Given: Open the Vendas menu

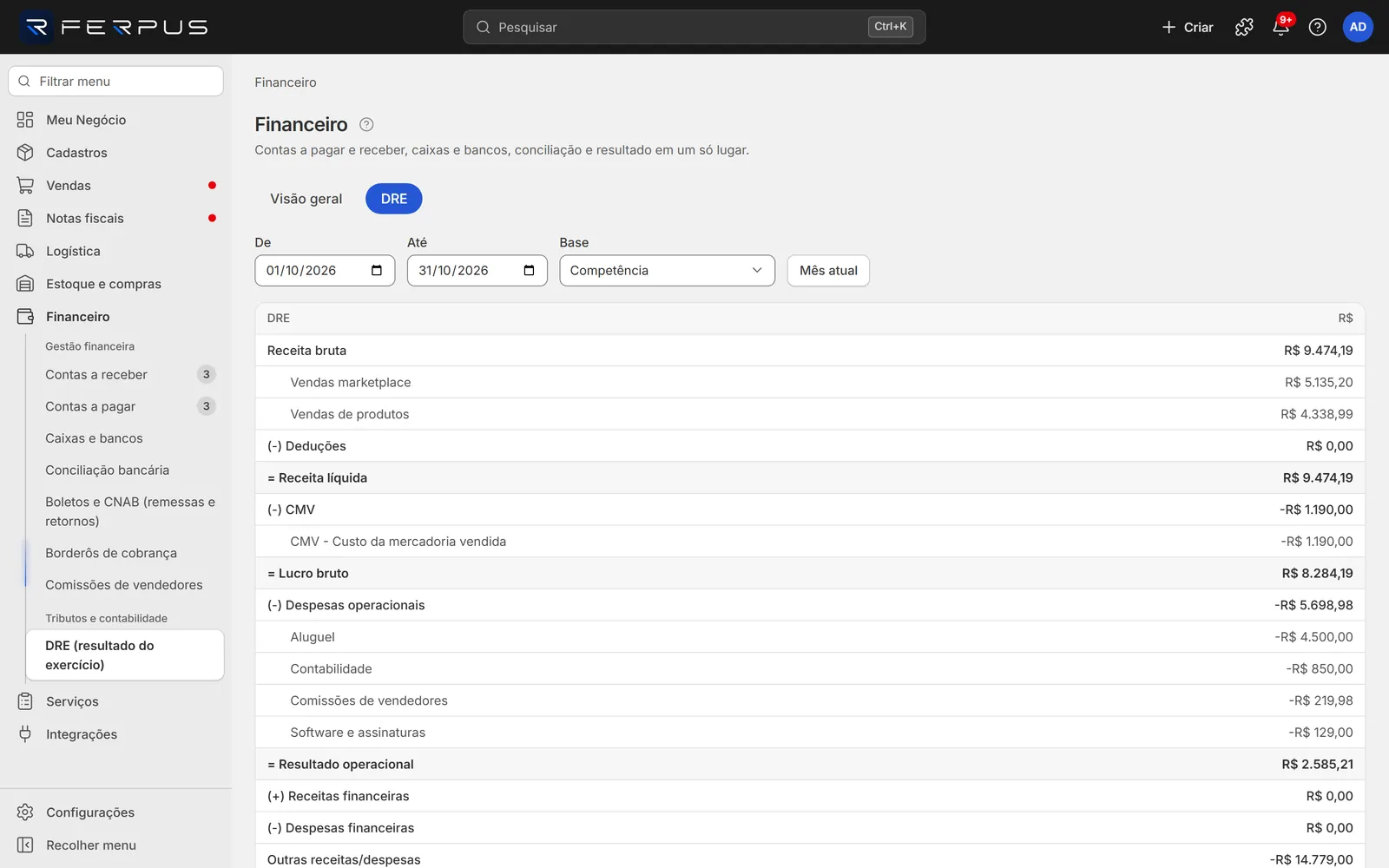Looking at the screenshot, I should [116, 186].
